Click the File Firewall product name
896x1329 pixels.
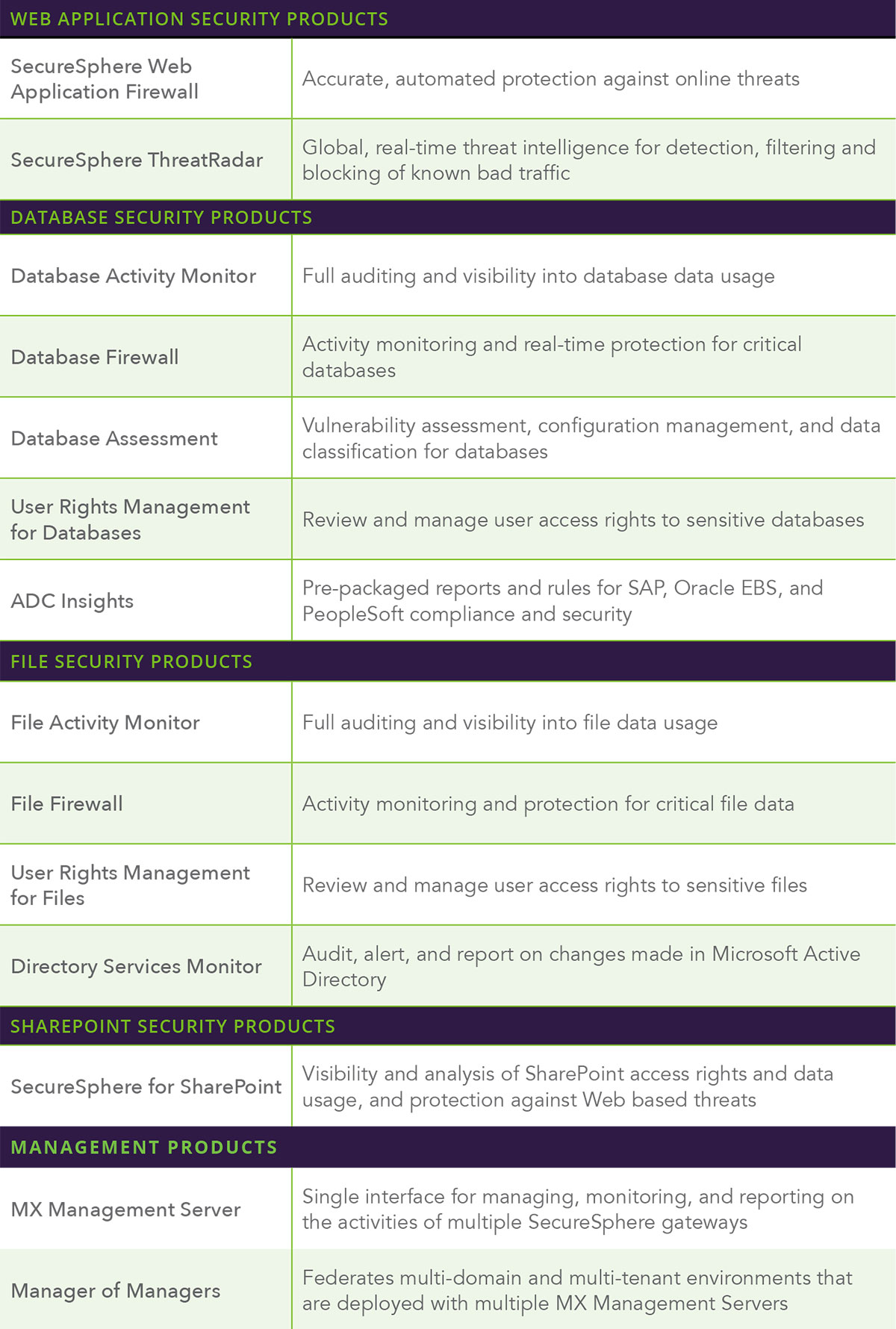67,804
